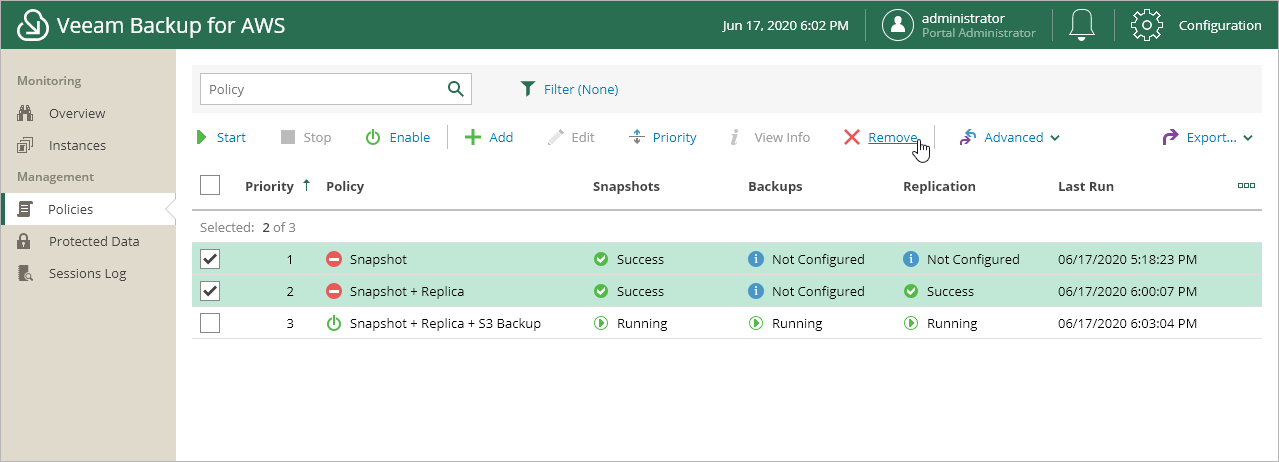This screenshot has width=1279, height=462.
Task: Open Configuration gear settings
Action: click(x=1147, y=25)
